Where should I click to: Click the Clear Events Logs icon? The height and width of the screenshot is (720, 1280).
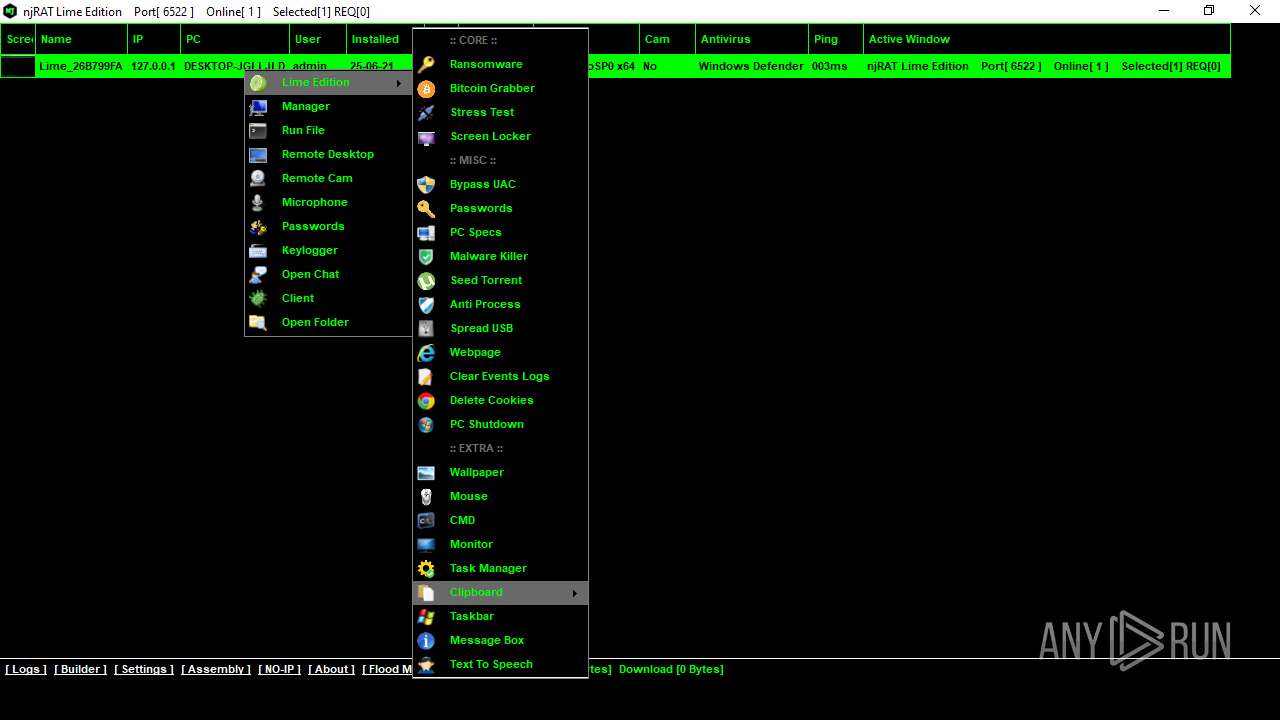click(x=426, y=376)
